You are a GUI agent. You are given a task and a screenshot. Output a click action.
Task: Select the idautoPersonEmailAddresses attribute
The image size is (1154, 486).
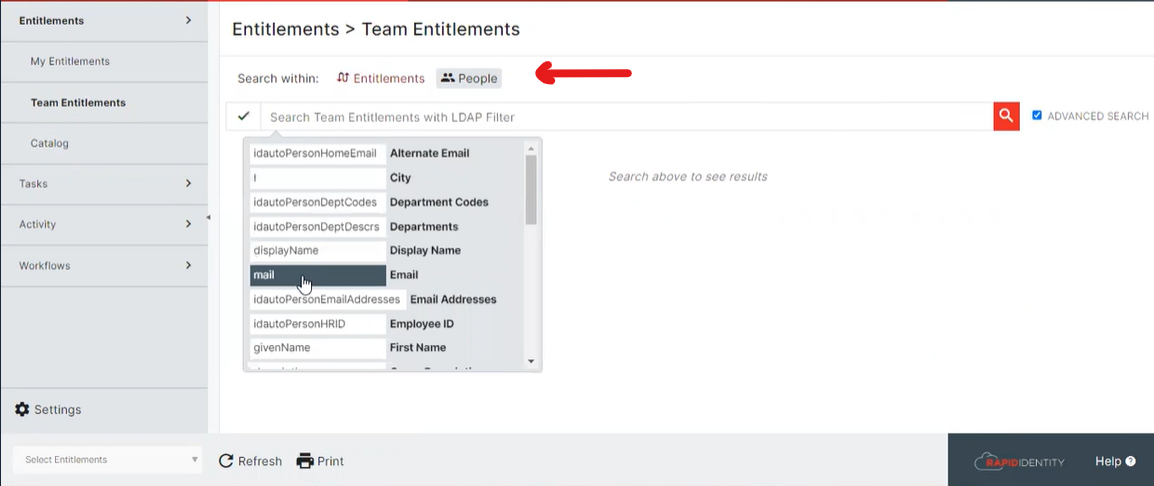tap(328, 299)
